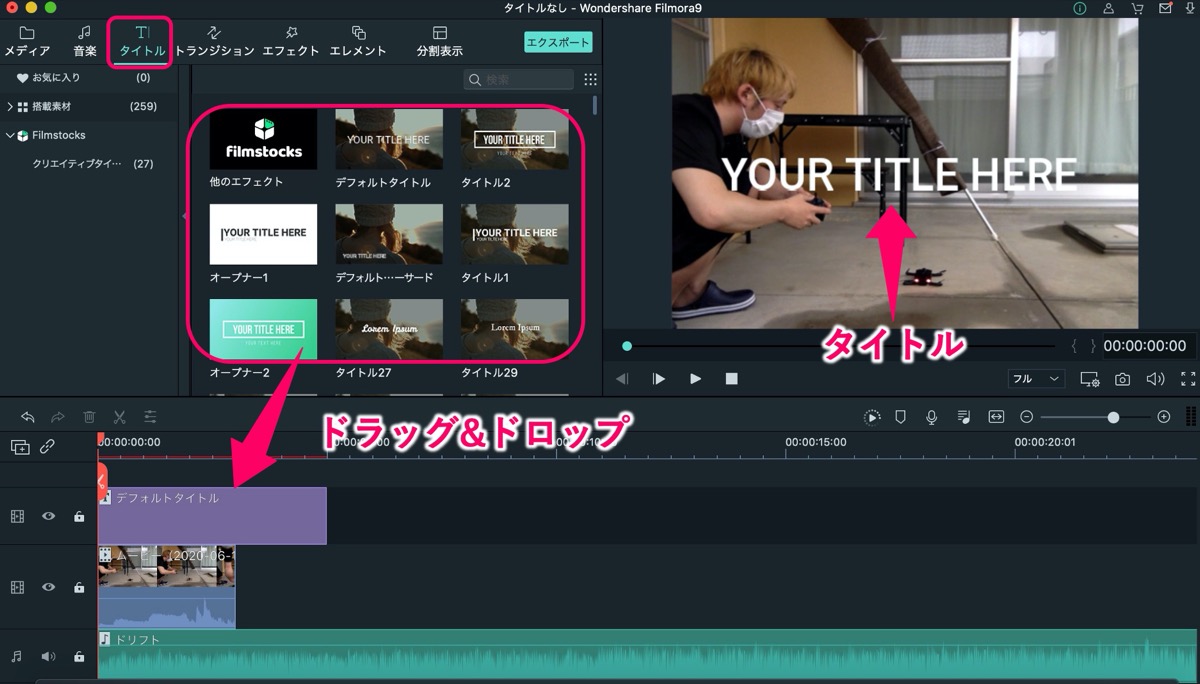The image size is (1200, 684).
Task: Select the タイトル (Titles) tab
Action: 142,41
